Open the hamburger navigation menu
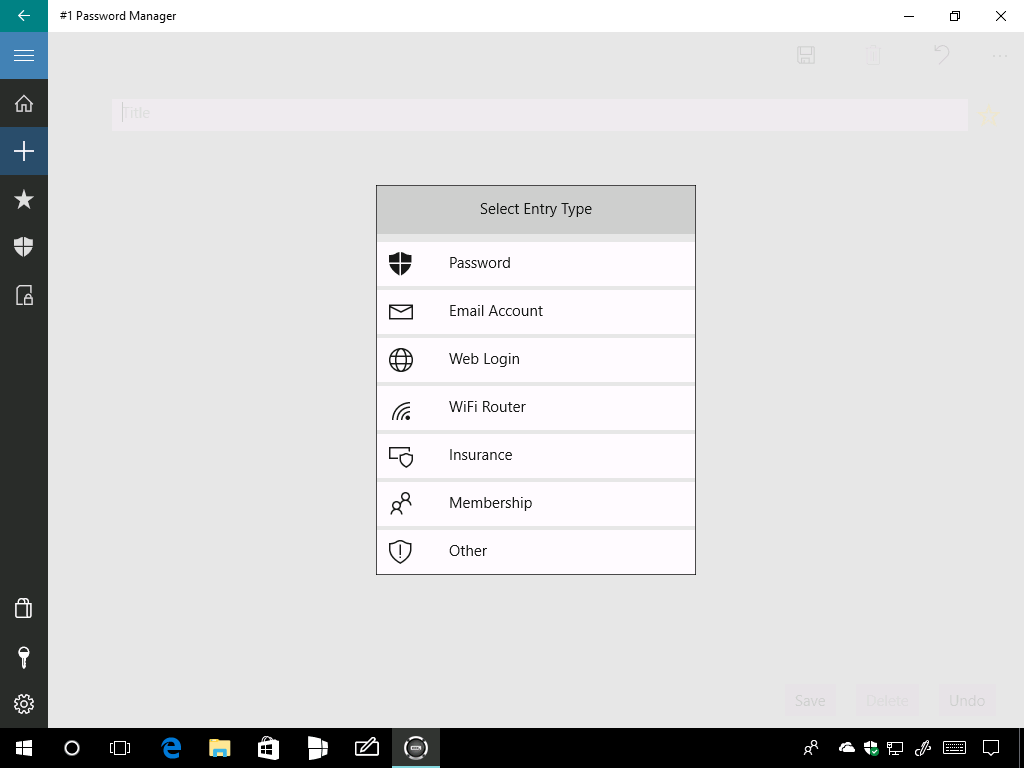 (24, 56)
